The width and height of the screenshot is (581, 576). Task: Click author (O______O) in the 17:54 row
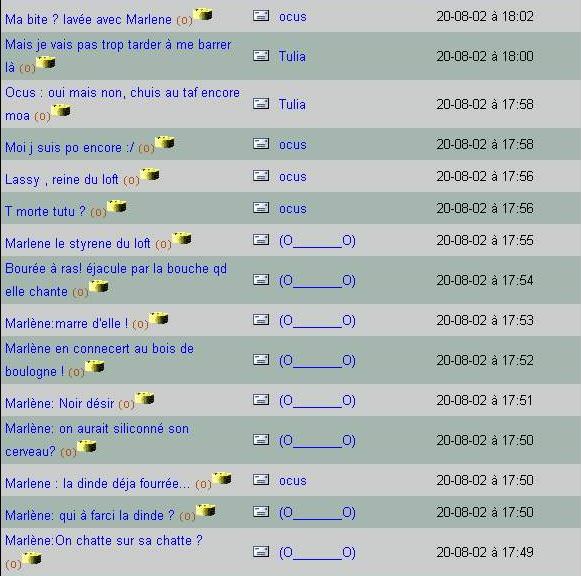pyautogui.click(x=318, y=281)
